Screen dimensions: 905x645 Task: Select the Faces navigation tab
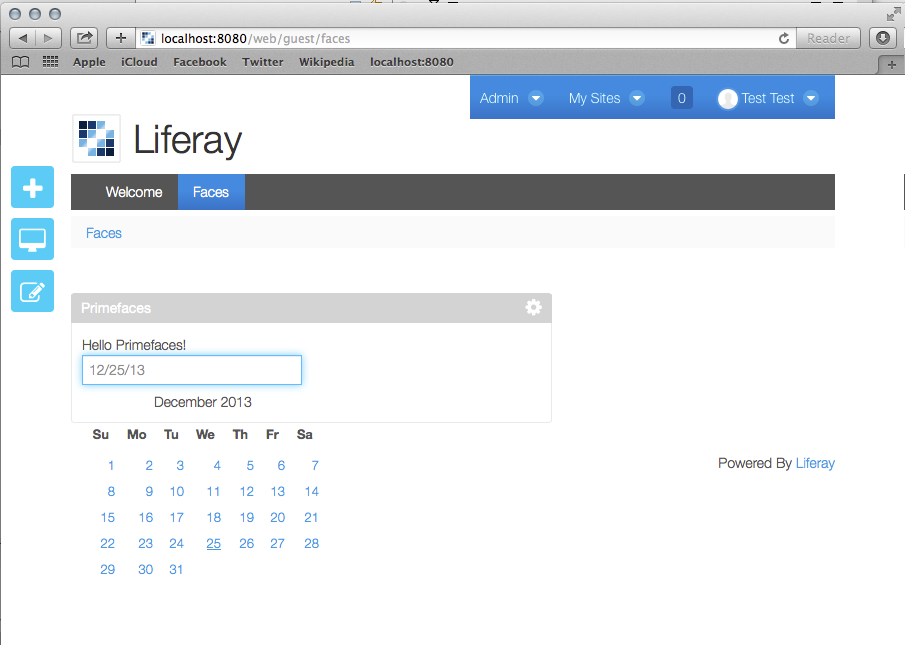211,192
